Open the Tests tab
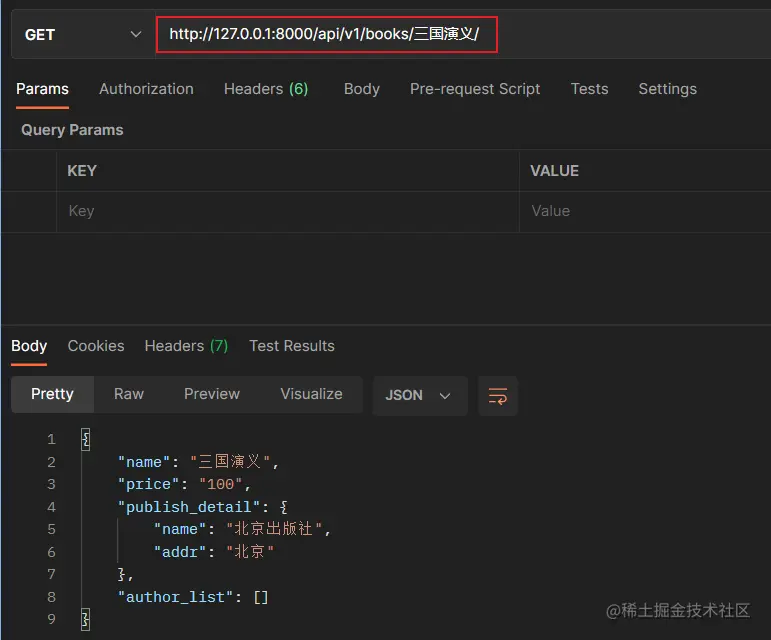Image resolution: width=771 pixels, height=640 pixels. 589,89
